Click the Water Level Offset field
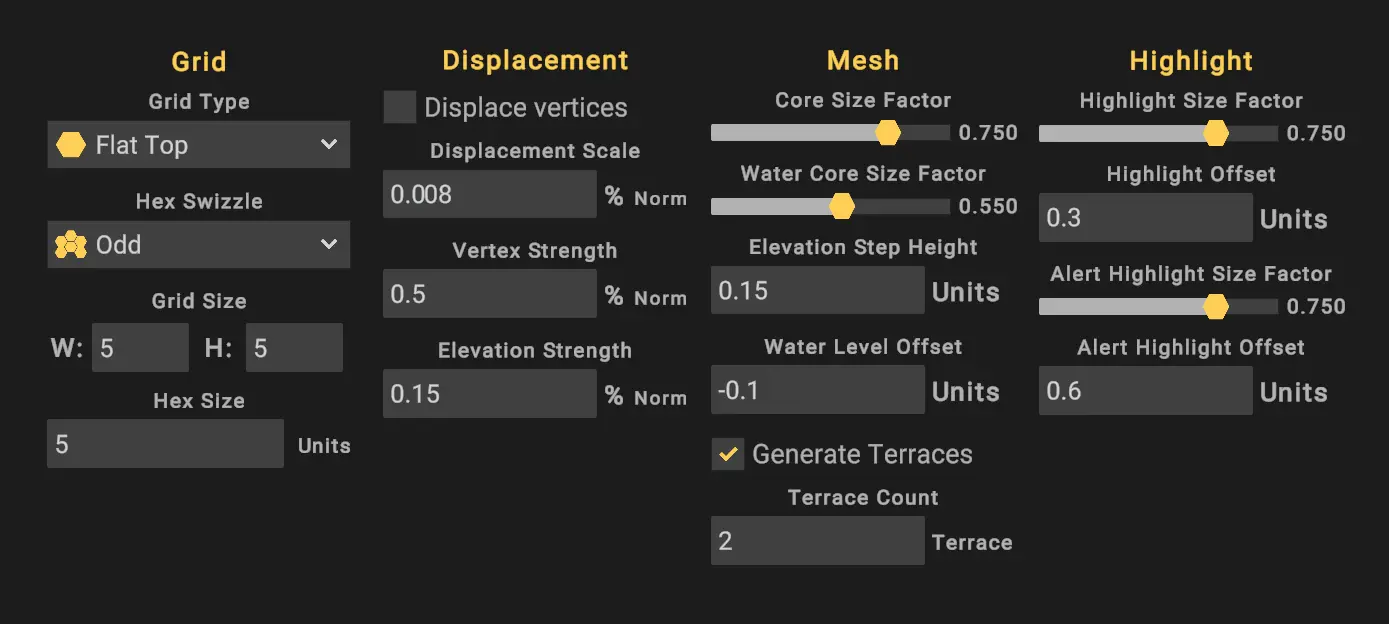The width and height of the screenshot is (1389, 624). [x=817, y=390]
